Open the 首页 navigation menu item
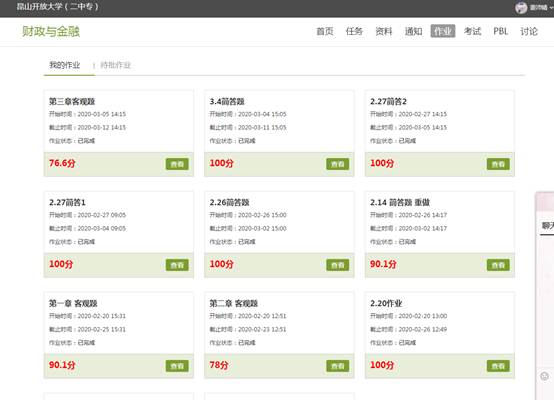The image size is (554, 400). click(325, 31)
